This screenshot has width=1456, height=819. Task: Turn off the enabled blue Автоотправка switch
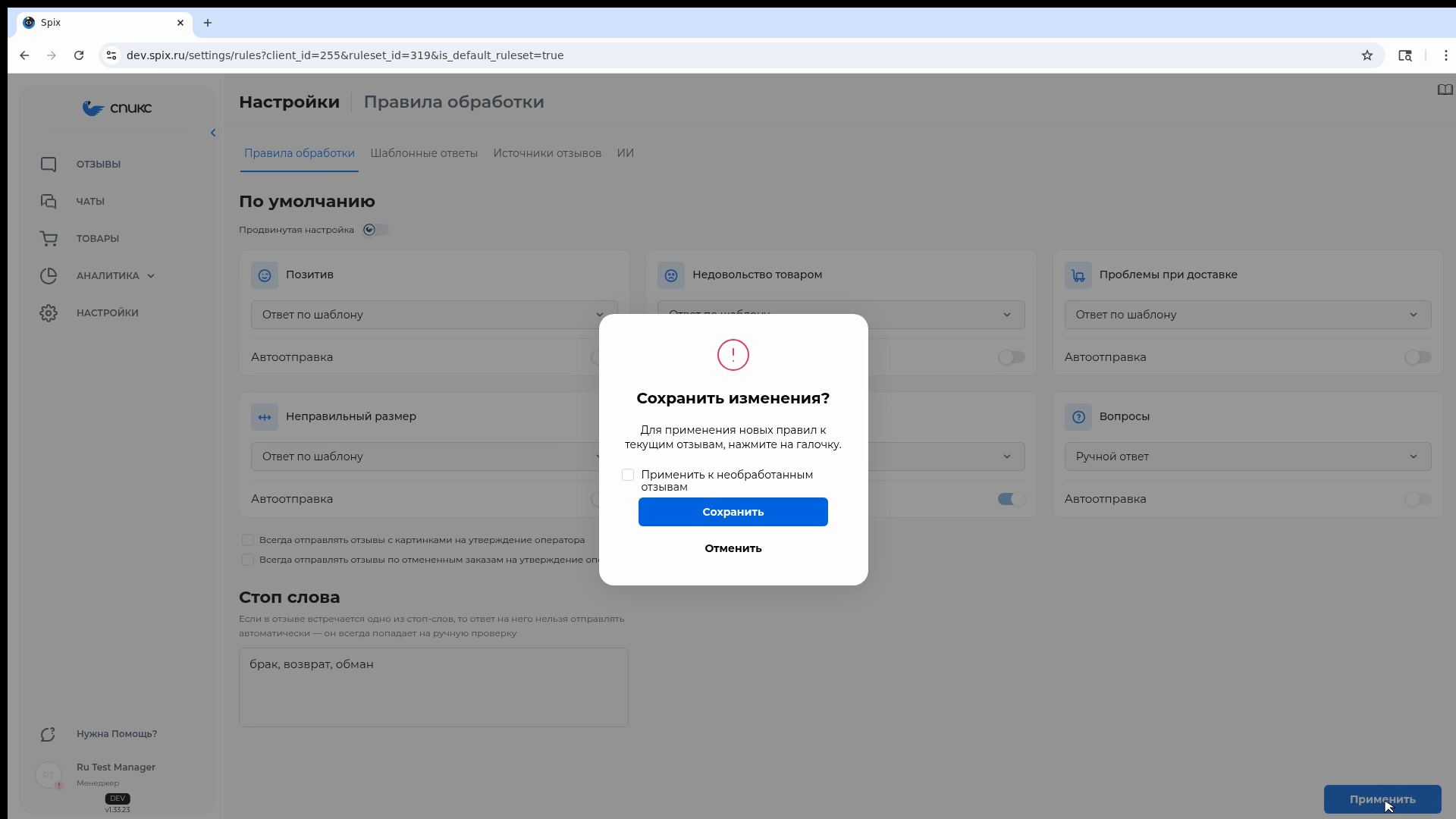click(x=1012, y=499)
